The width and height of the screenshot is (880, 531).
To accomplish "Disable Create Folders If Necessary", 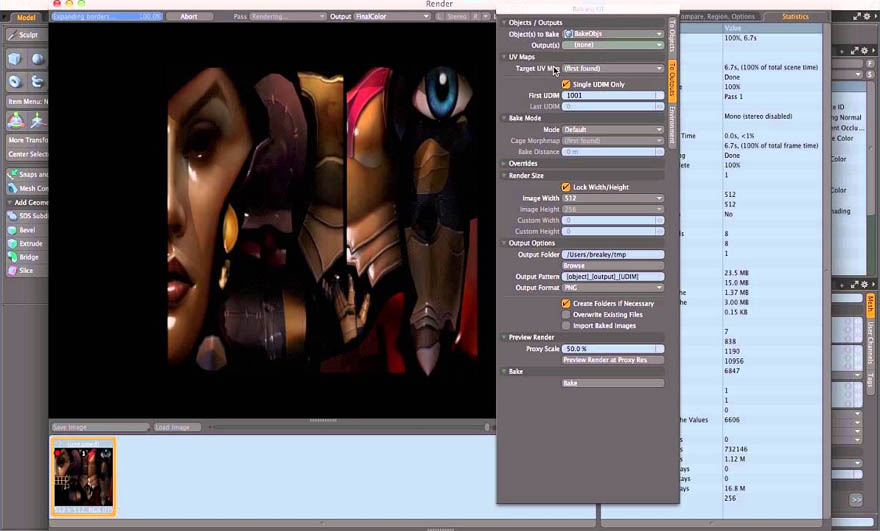I will pos(566,303).
